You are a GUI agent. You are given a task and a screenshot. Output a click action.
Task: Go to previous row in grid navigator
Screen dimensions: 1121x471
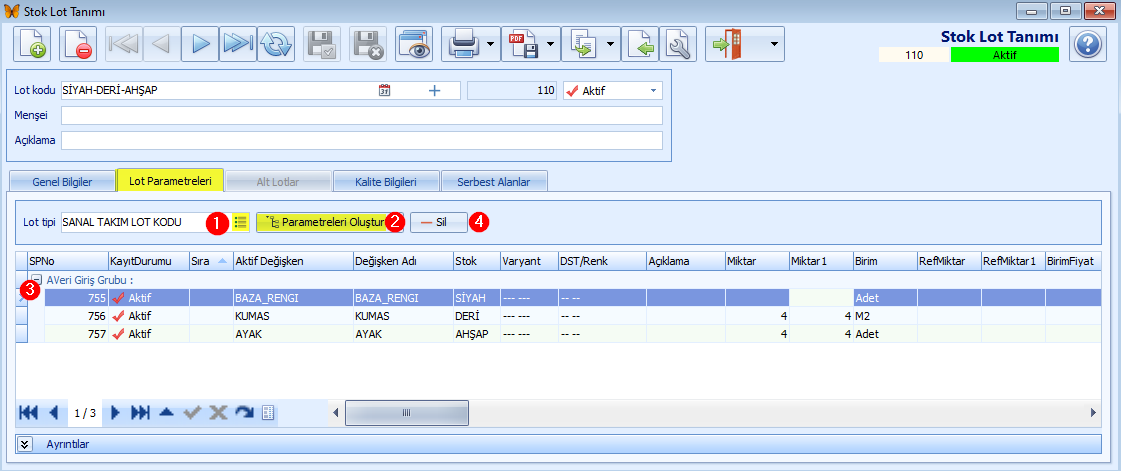pyautogui.click(x=53, y=412)
